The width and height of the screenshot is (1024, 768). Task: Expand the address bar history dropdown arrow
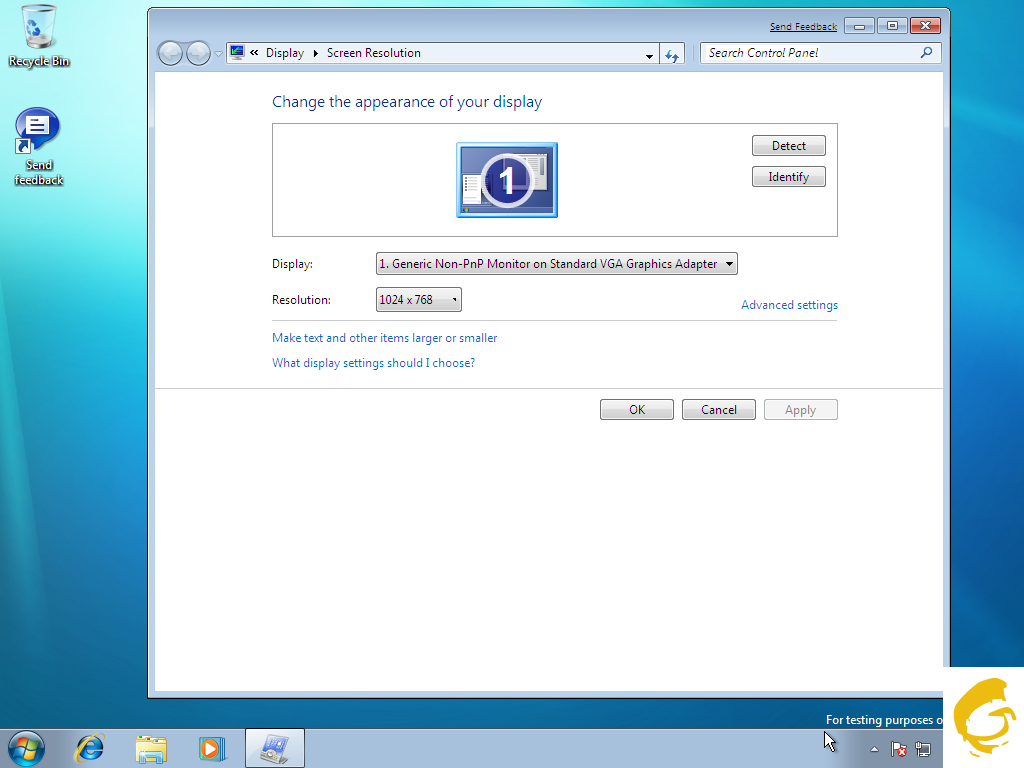click(x=649, y=55)
